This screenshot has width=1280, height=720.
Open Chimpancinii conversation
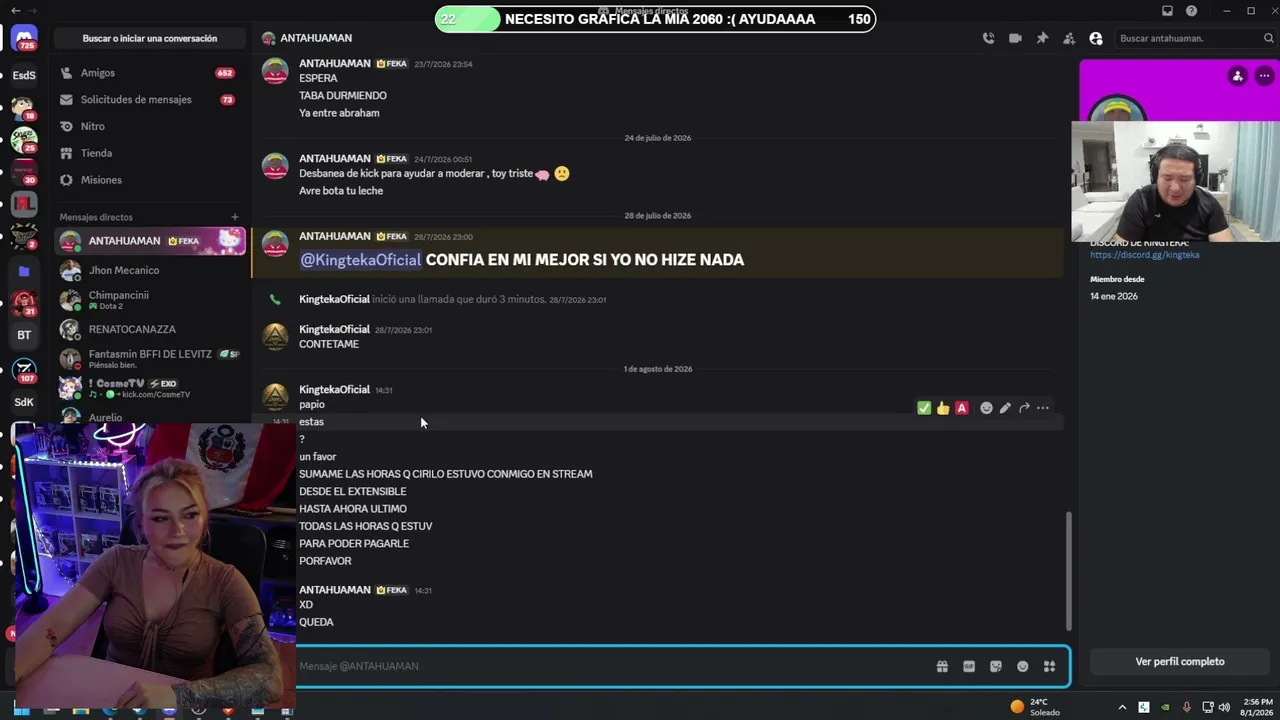150,300
